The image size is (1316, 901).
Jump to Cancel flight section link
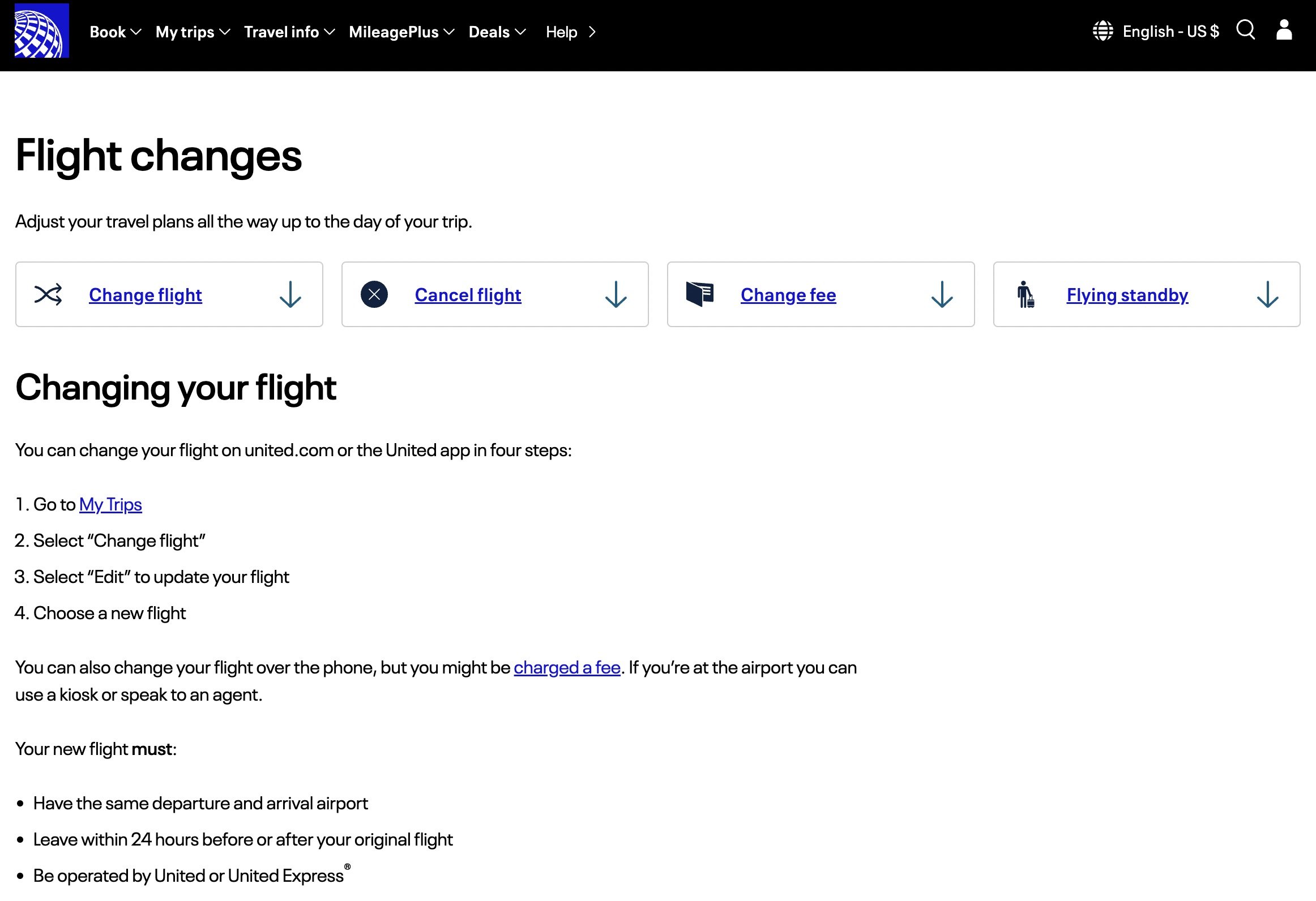tap(468, 295)
